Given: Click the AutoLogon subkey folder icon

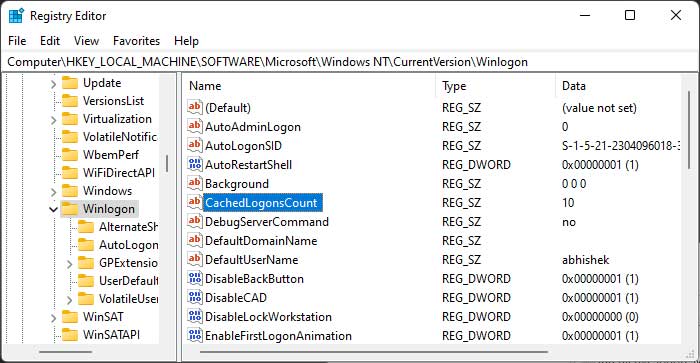Looking at the screenshot, I should [86, 245].
